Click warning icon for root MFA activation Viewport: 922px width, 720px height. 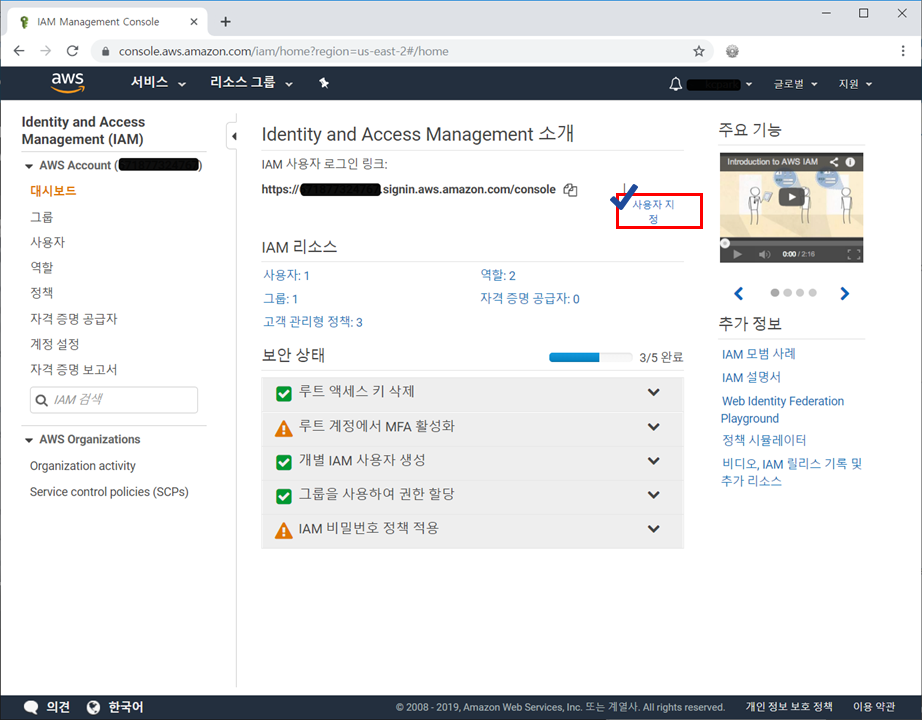pos(283,428)
